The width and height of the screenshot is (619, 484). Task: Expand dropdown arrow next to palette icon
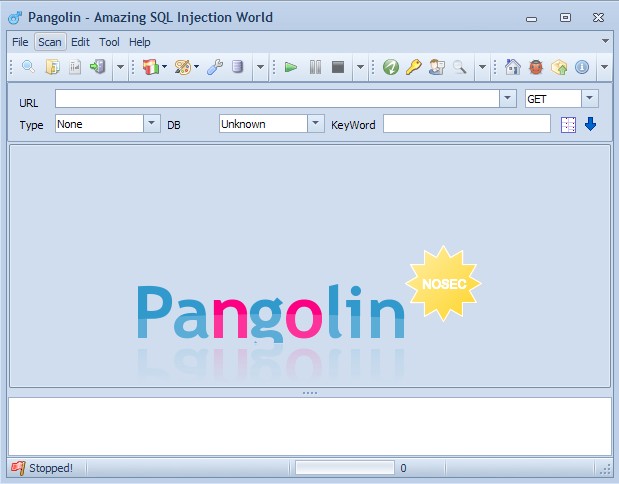coord(196,67)
